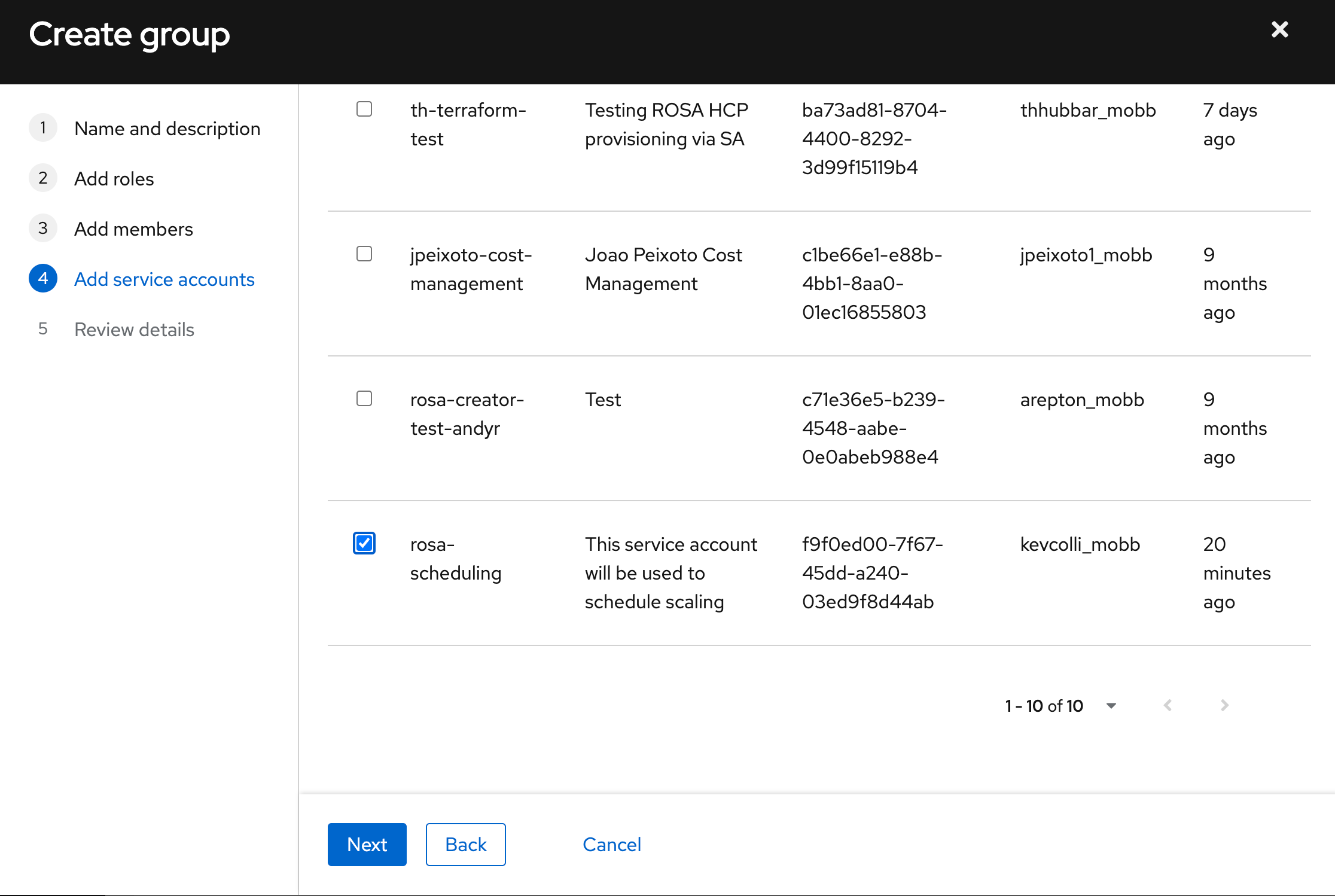This screenshot has width=1335, height=896.
Task: Click the Add members step indicator
Action: pos(134,228)
